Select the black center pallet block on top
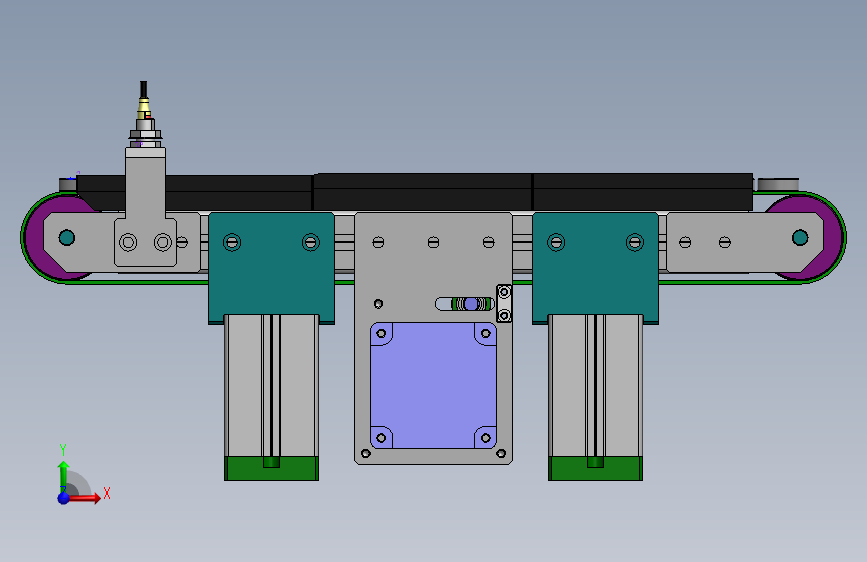Image resolution: width=867 pixels, height=562 pixels. coord(422,192)
